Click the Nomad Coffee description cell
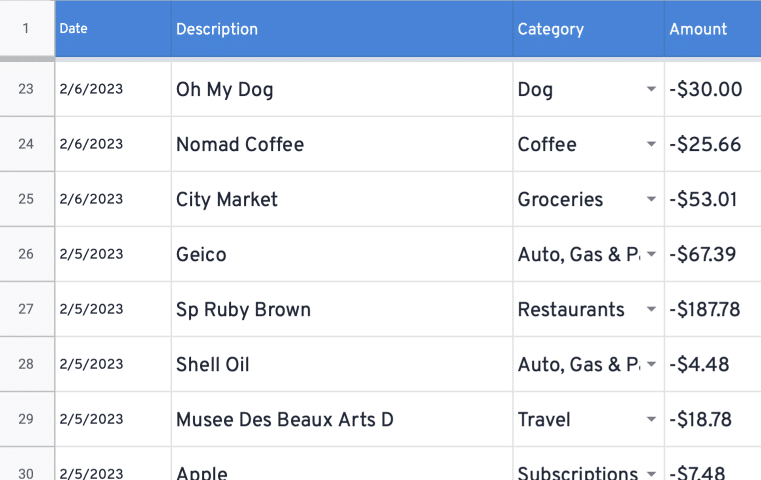761x480 pixels. (342, 144)
